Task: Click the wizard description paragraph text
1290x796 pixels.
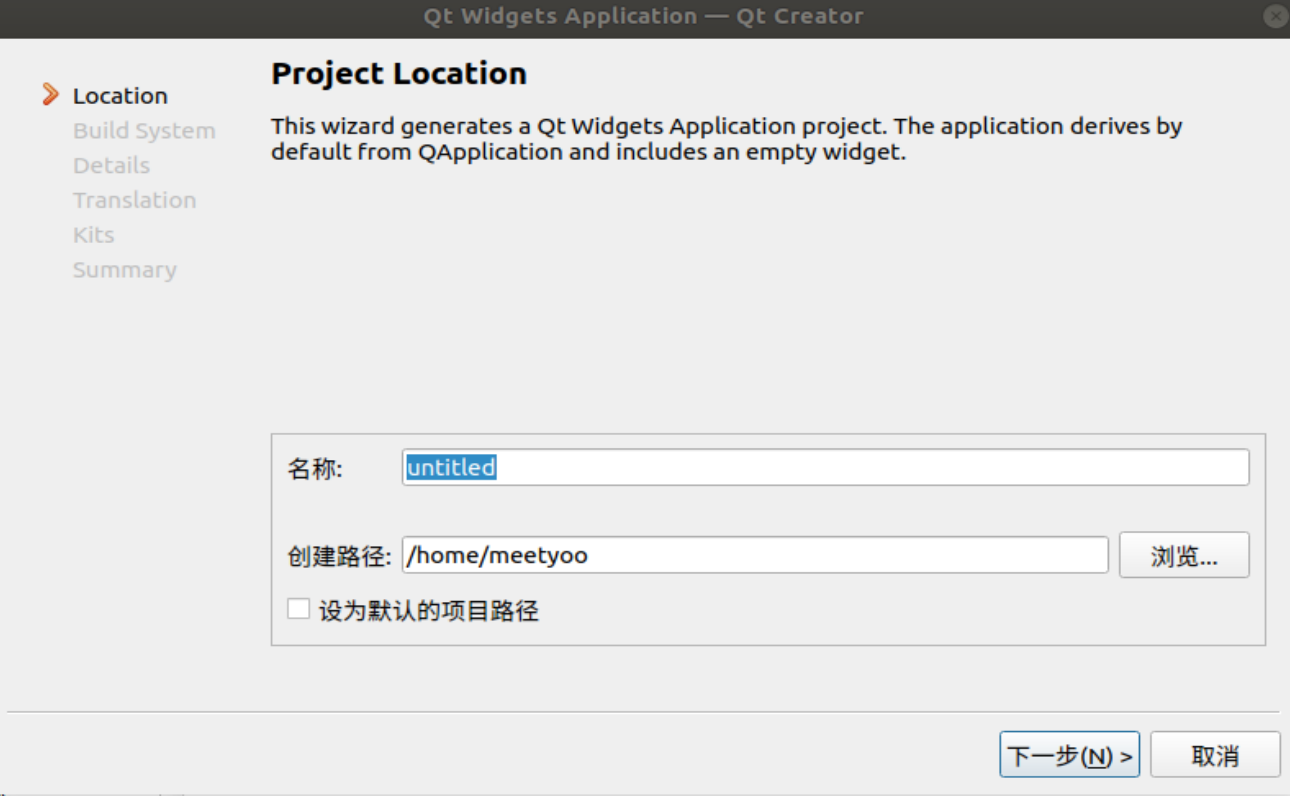Action: tap(727, 140)
